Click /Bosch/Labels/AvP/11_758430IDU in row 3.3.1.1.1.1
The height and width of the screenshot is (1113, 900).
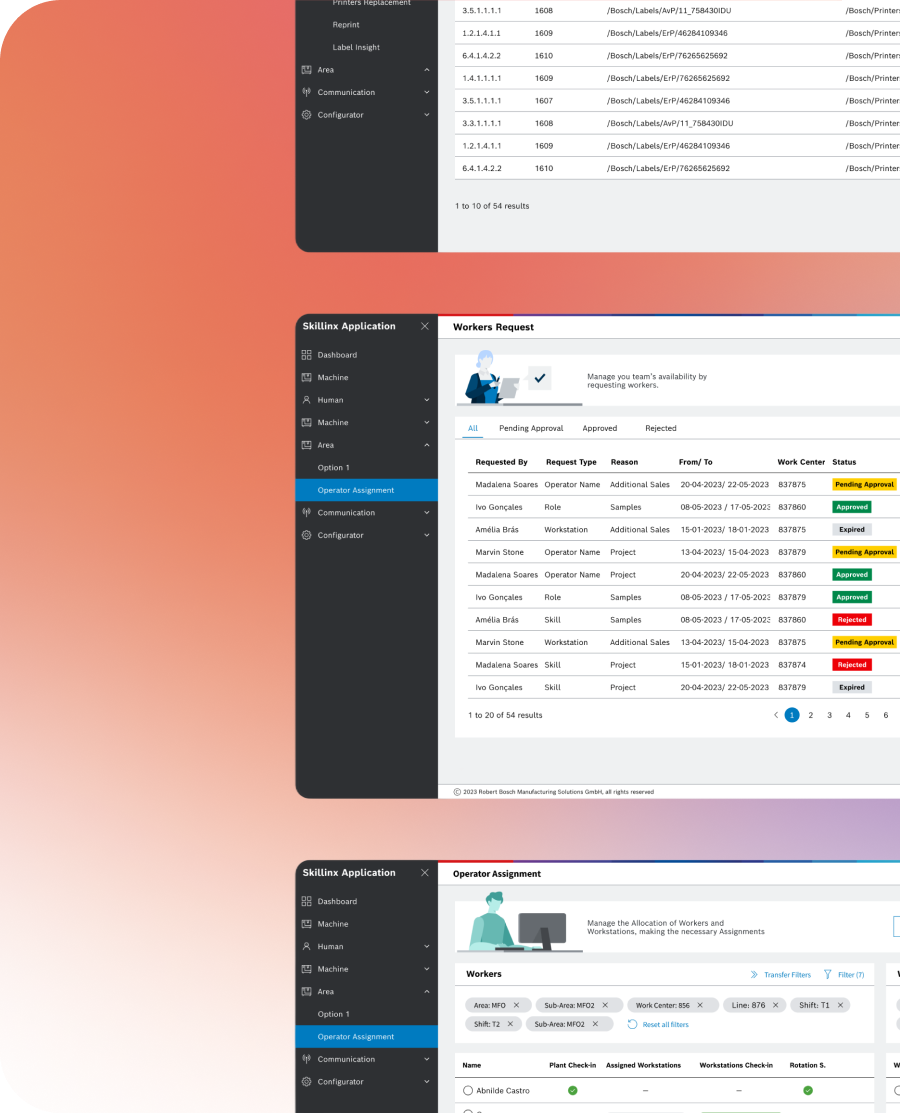click(x=670, y=124)
